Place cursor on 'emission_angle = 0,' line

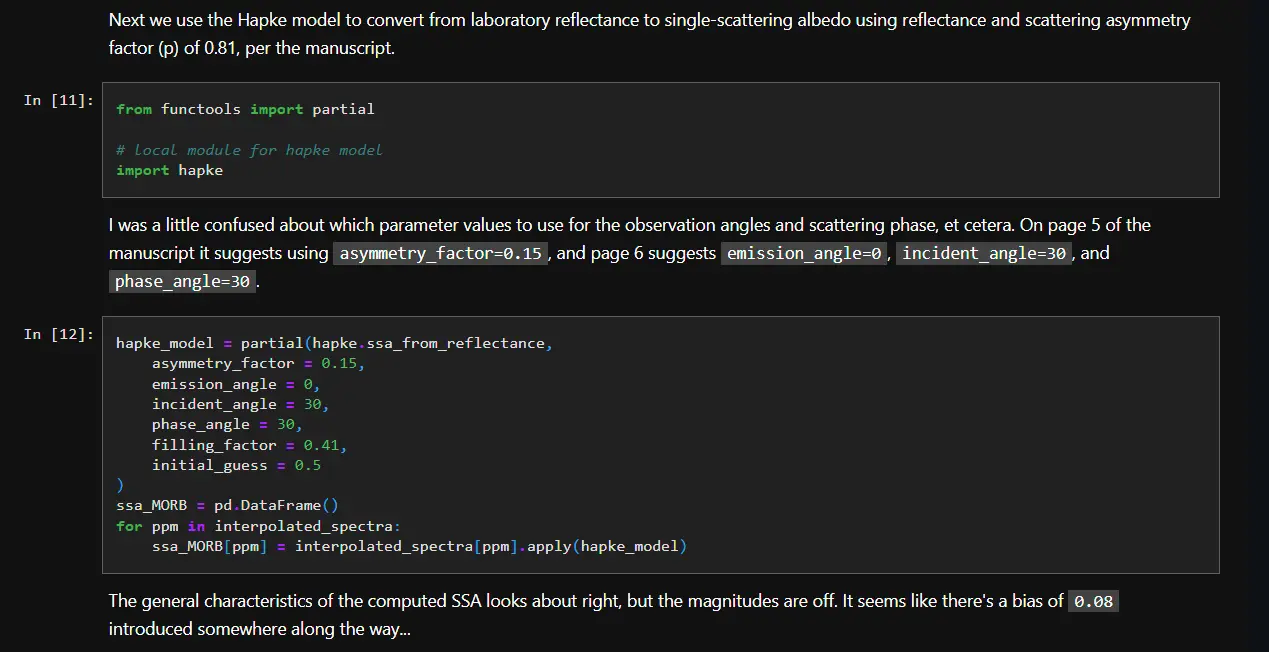pos(235,384)
